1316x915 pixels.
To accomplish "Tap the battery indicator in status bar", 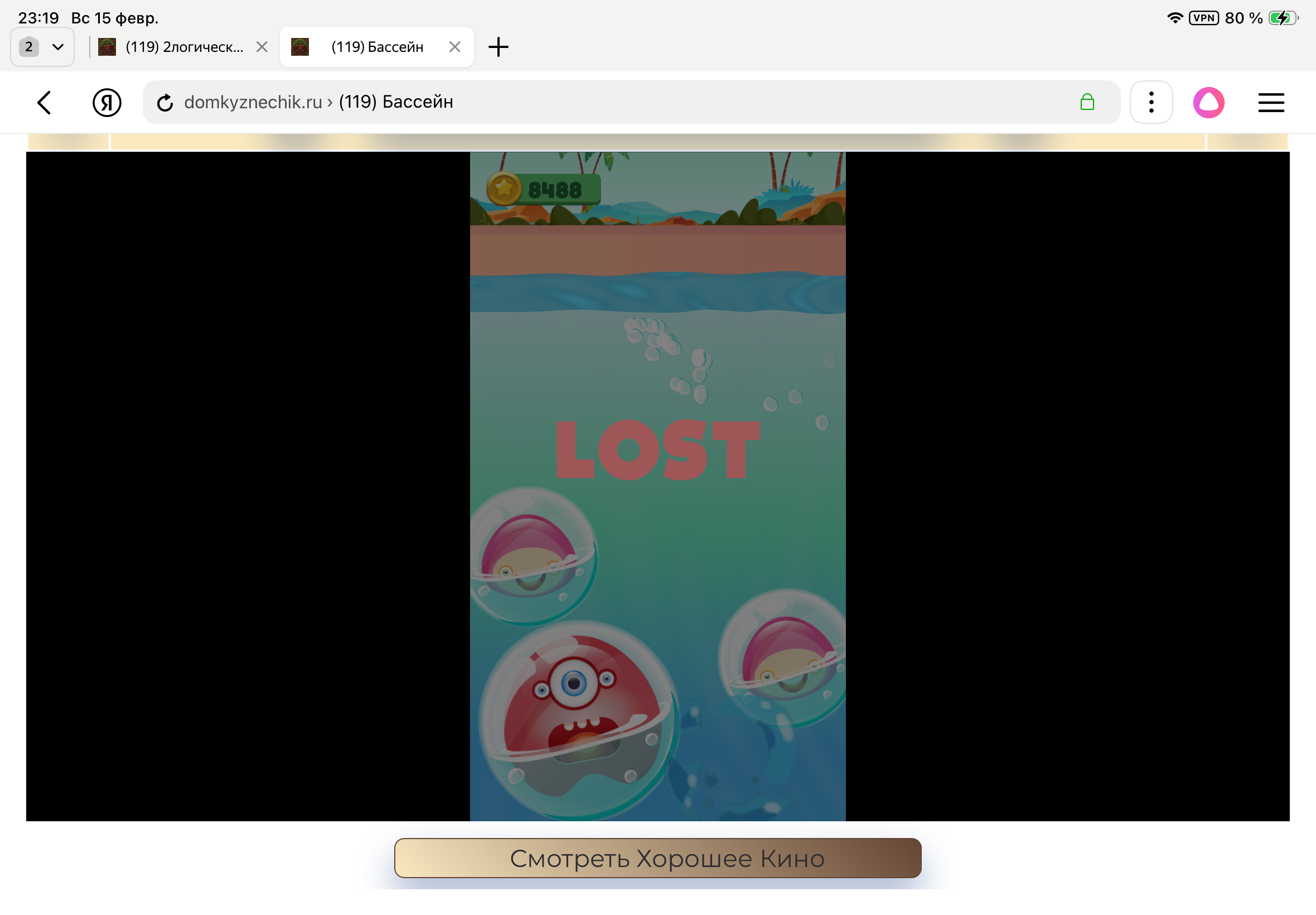I will (1282, 18).
